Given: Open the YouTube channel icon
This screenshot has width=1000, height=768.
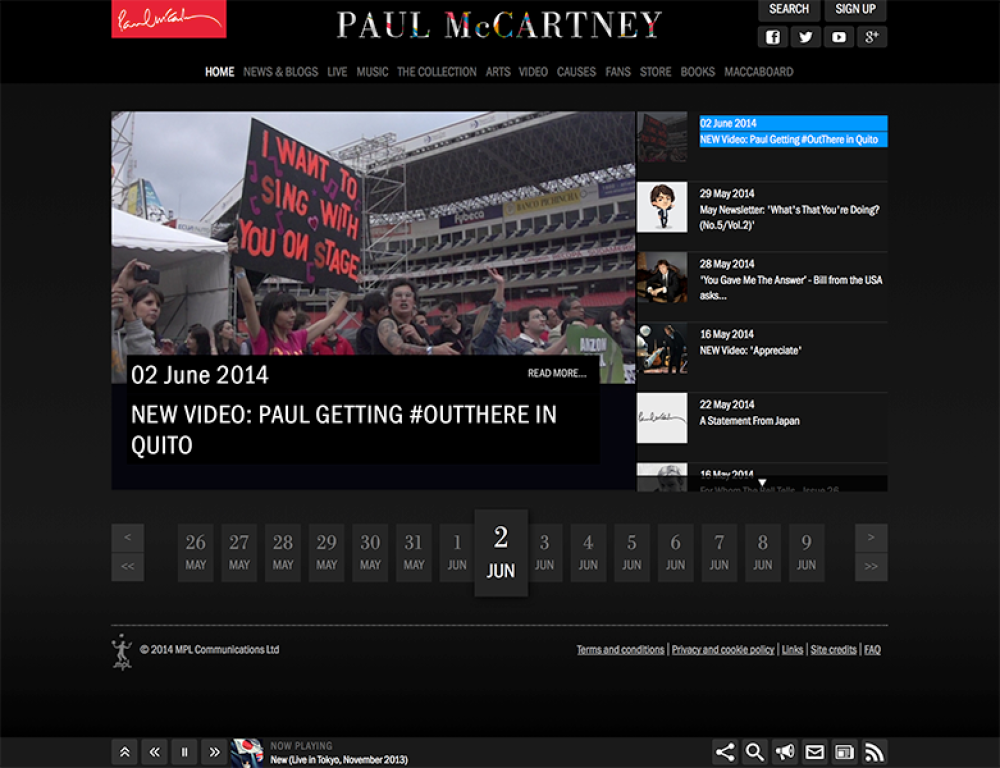Looking at the screenshot, I should (839, 37).
